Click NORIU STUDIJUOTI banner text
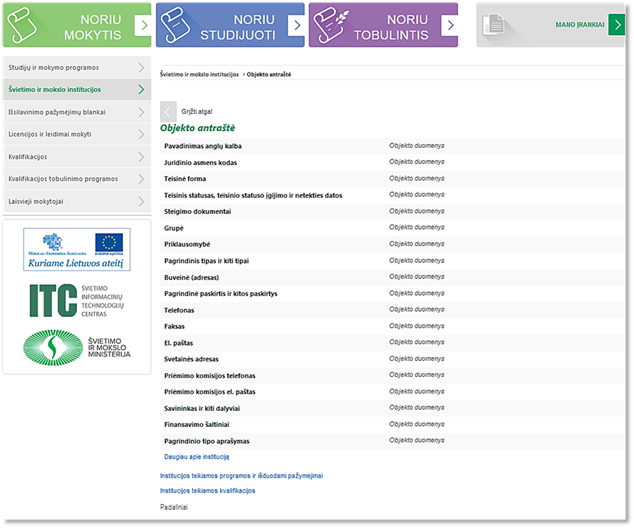The width and height of the screenshot is (634, 528). coord(238,27)
